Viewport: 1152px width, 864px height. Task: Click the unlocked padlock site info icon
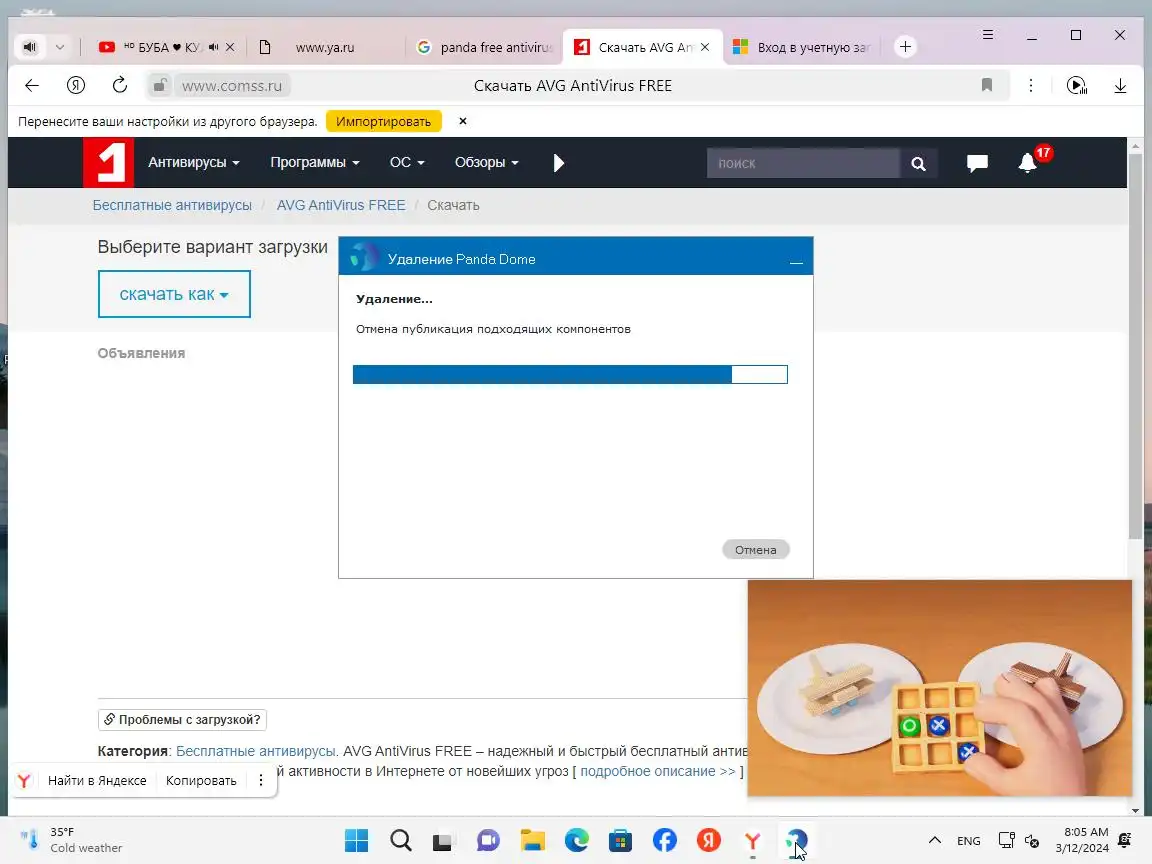pyautogui.click(x=159, y=86)
